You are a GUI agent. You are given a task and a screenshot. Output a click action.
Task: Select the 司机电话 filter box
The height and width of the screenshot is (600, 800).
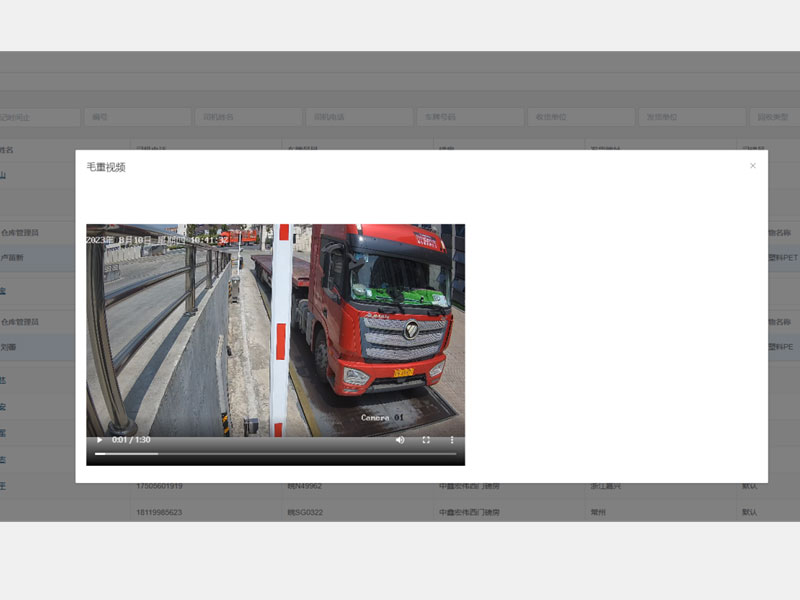tap(359, 117)
